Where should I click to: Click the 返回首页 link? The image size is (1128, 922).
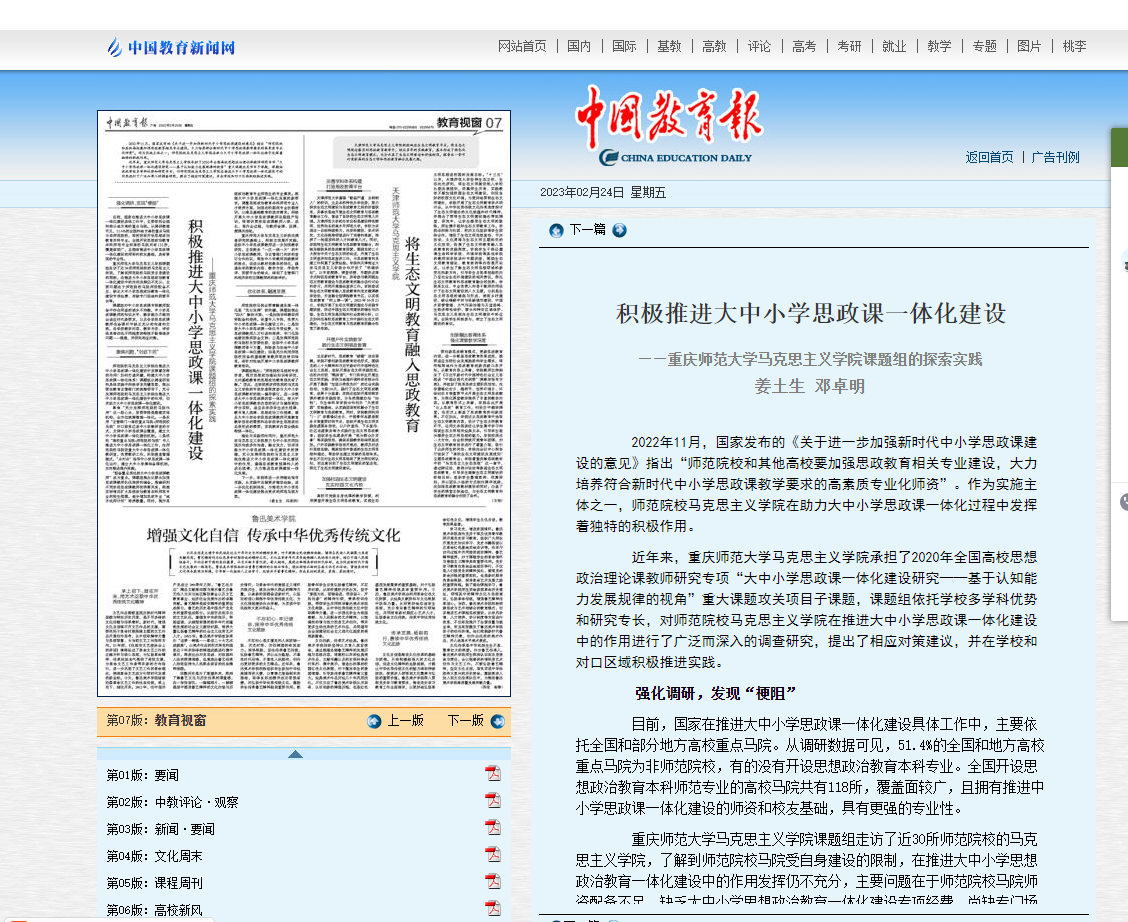point(989,157)
